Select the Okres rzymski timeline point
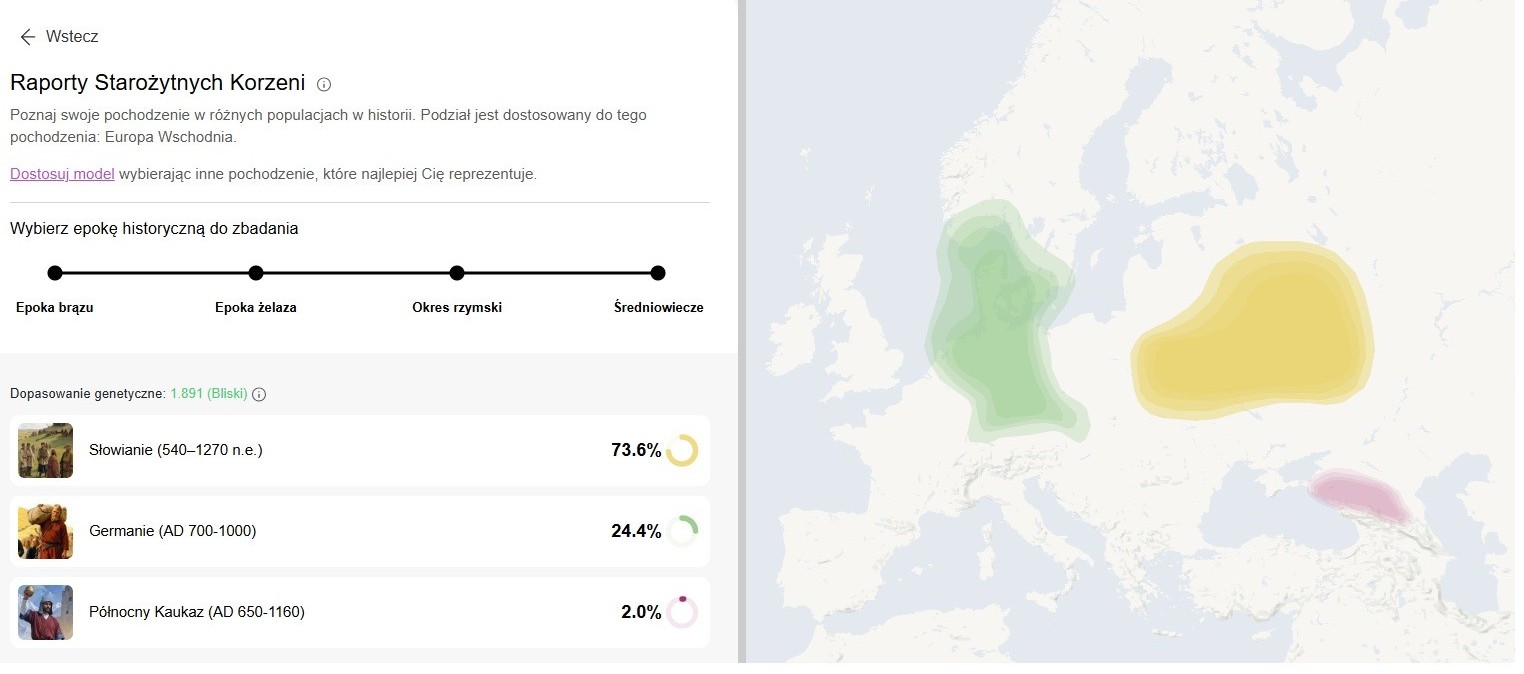1524x674 pixels. (x=457, y=273)
